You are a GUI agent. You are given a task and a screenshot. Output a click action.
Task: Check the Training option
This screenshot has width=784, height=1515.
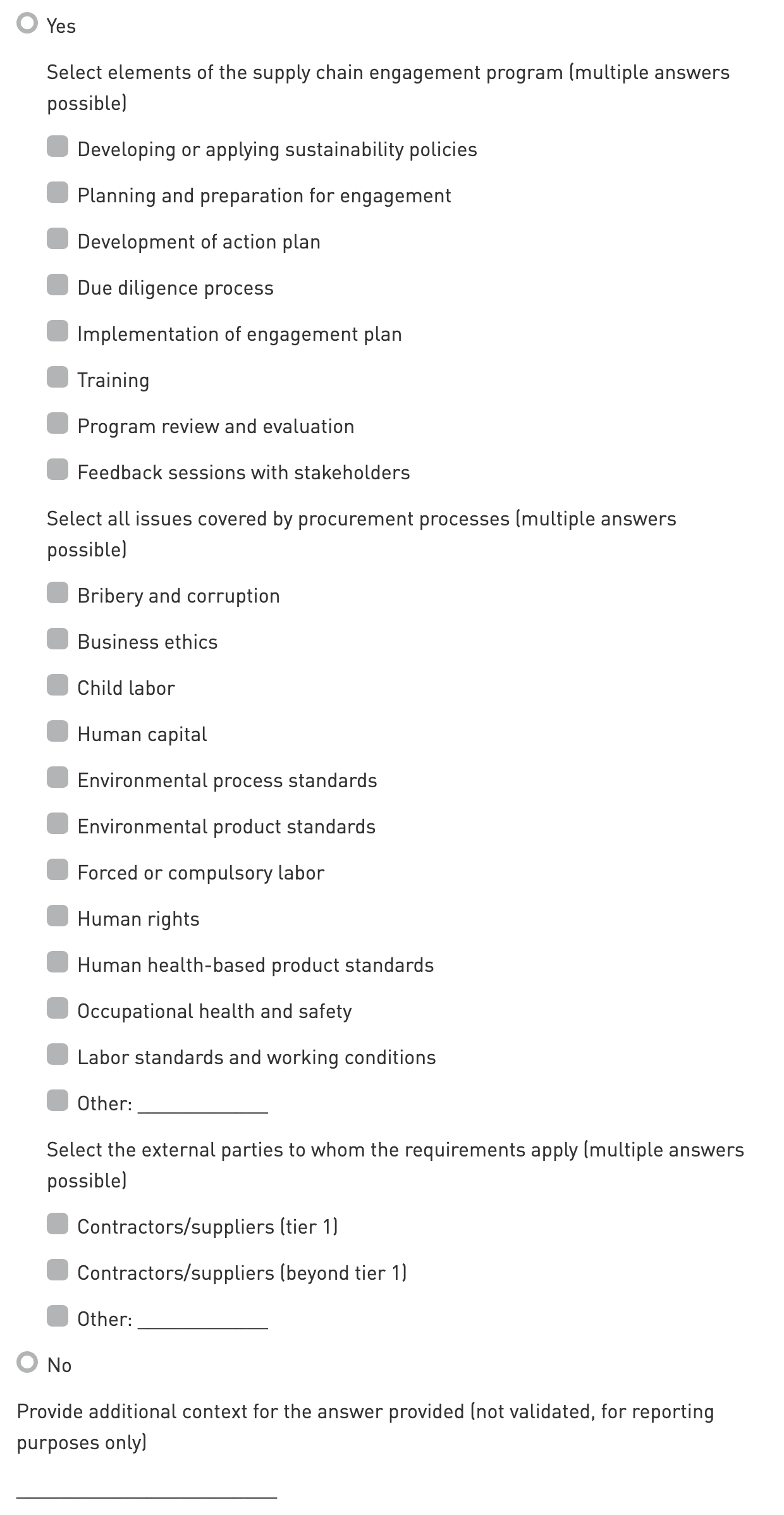[x=58, y=378]
